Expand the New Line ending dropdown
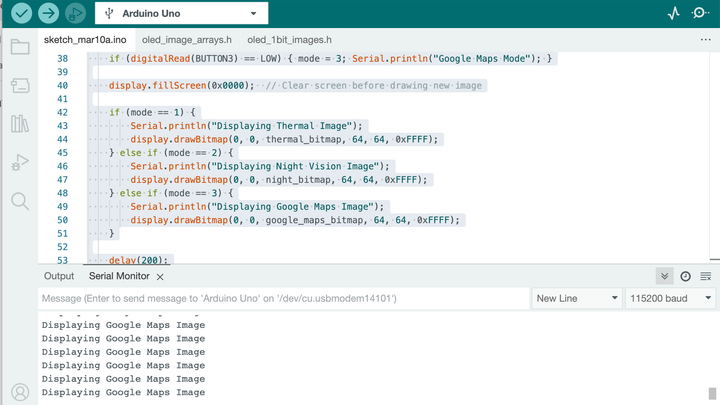Screen dimensions: 720x405 click(x=577, y=298)
